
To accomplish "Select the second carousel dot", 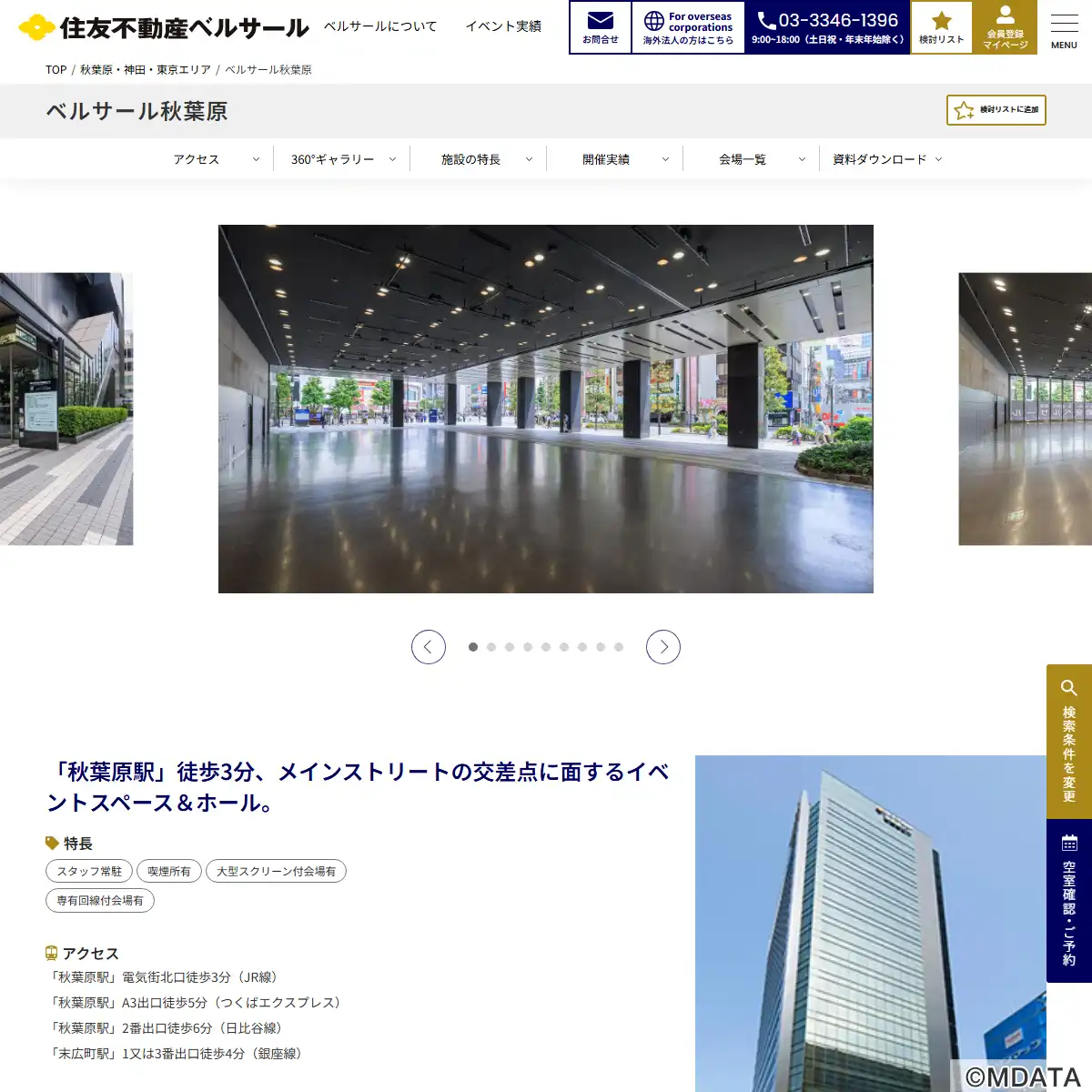I will 491,647.
